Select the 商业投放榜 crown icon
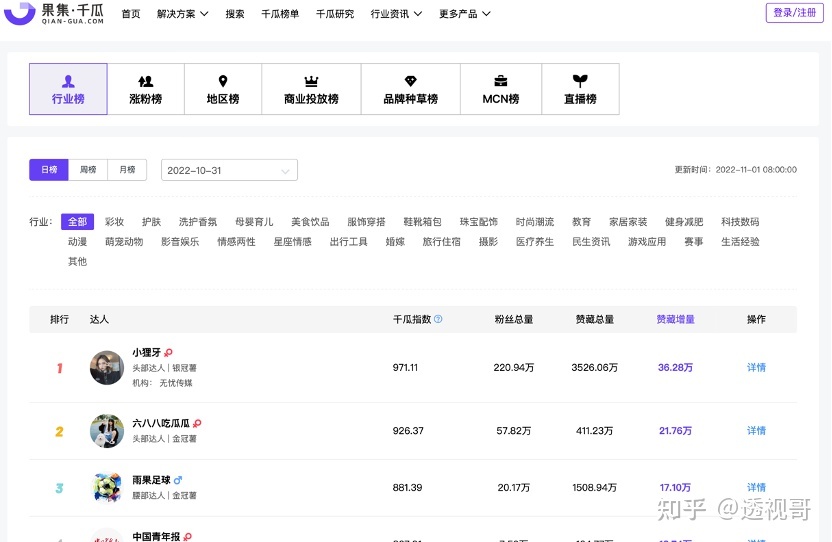832x542 pixels. click(311, 81)
